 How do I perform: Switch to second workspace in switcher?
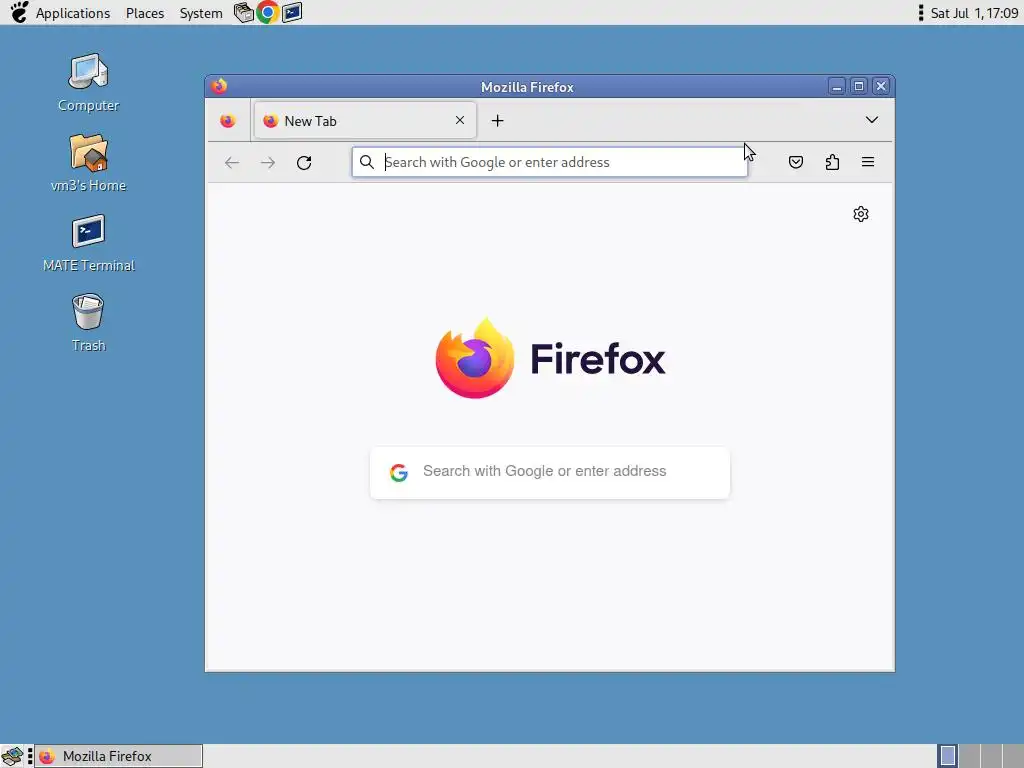[x=969, y=756]
